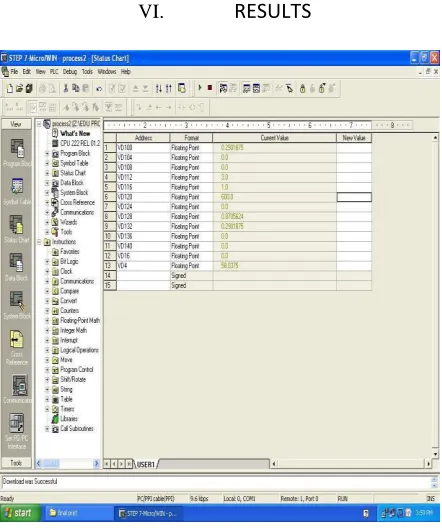The width and height of the screenshot is (442, 528).
Task: Click the Tools button below the View bar
Action: (x=16, y=463)
